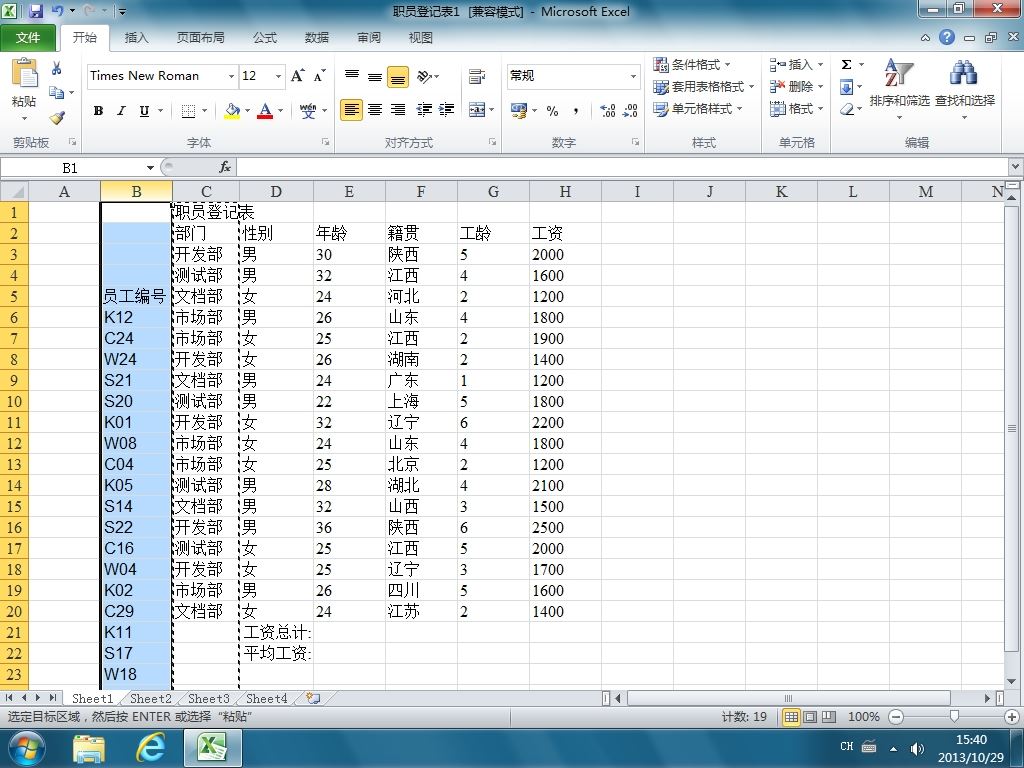Click Merge and Center icon
Screen dimensions: 1024x768
point(477,110)
